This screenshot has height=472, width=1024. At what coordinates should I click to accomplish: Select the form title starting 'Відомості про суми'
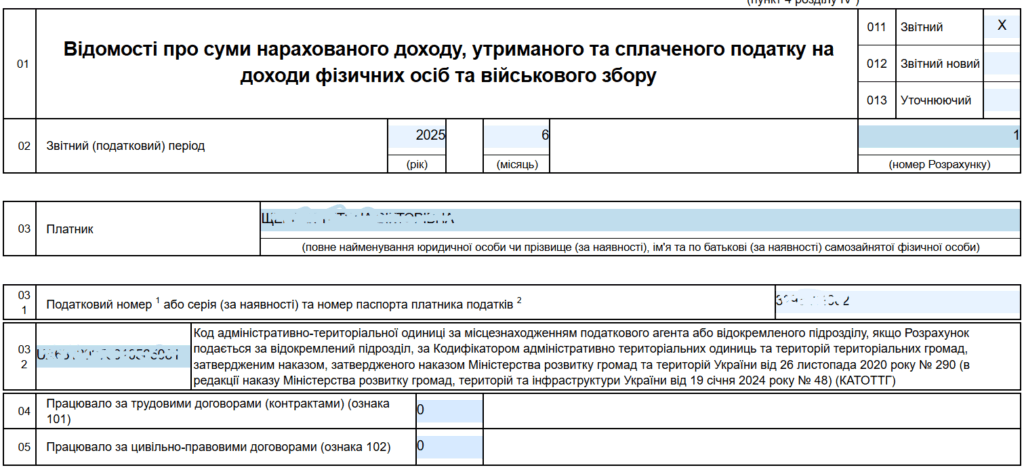click(448, 63)
